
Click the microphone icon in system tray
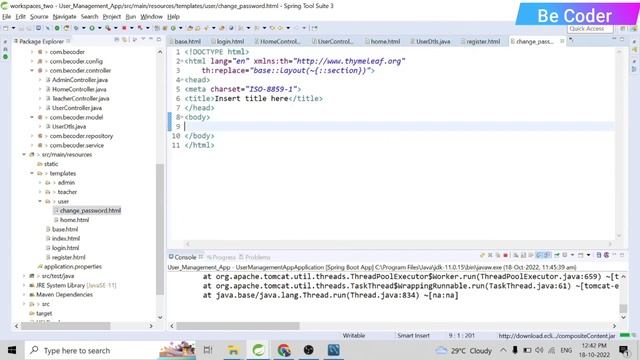click(515, 350)
